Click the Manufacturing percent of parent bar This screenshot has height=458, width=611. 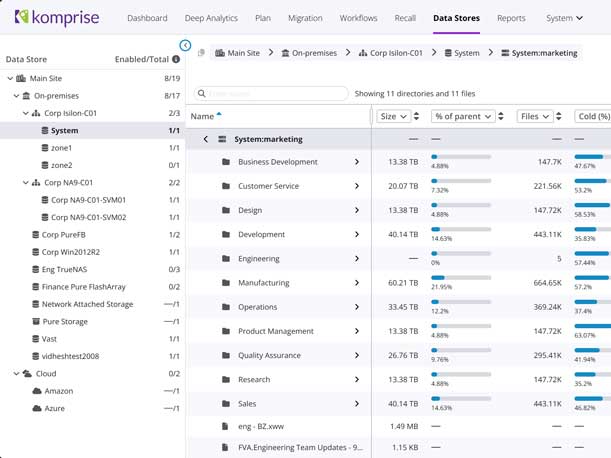point(460,276)
